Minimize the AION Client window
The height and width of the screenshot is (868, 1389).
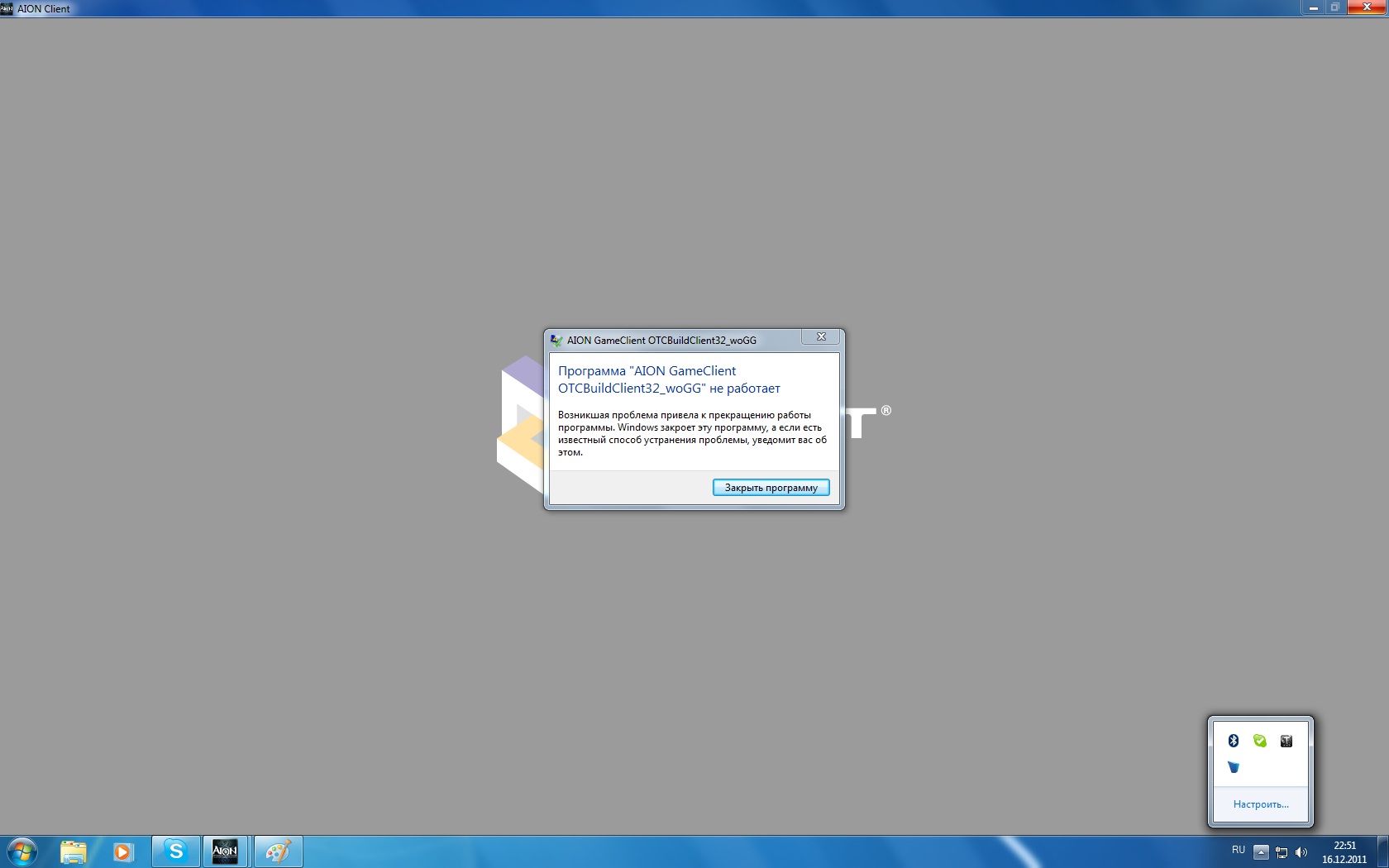pyautogui.click(x=1313, y=7)
